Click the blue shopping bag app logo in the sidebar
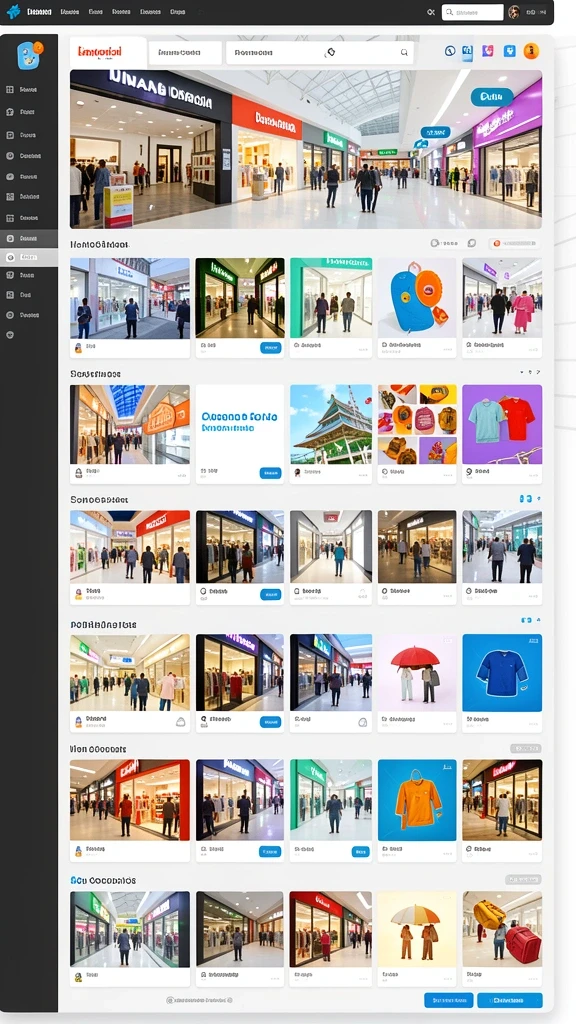576x1024 pixels. [29, 56]
